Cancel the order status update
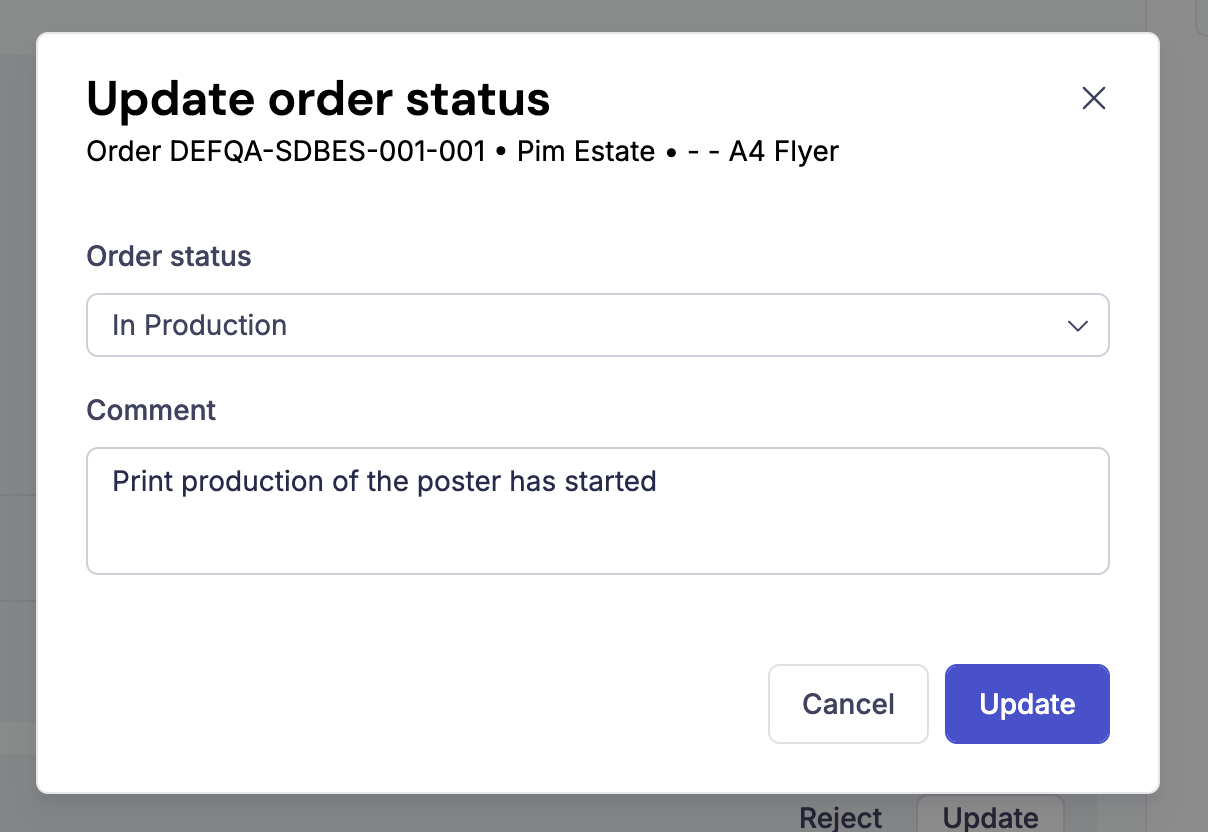1208x832 pixels. (848, 704)
